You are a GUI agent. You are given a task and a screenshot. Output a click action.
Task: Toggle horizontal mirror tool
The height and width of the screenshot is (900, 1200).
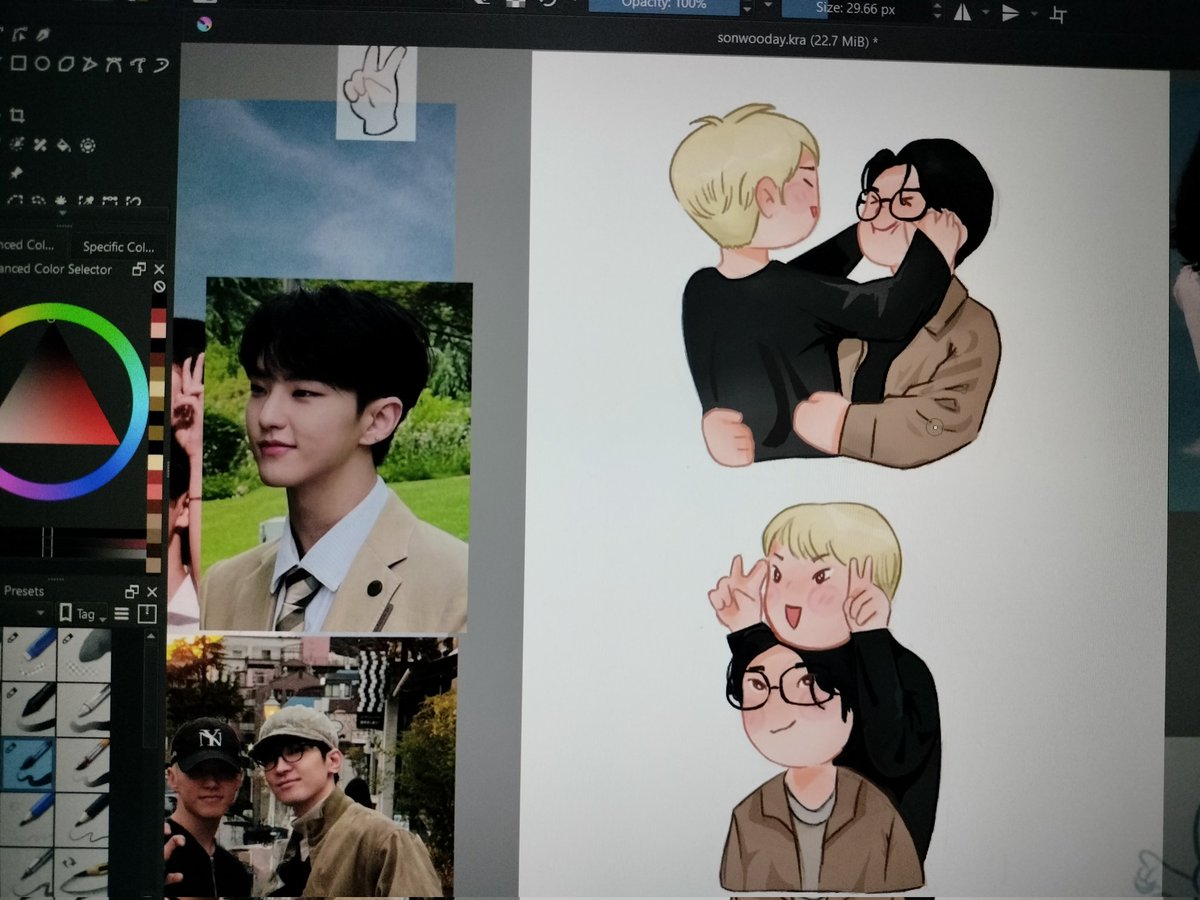pyautogui.click(x=963, y=13)
